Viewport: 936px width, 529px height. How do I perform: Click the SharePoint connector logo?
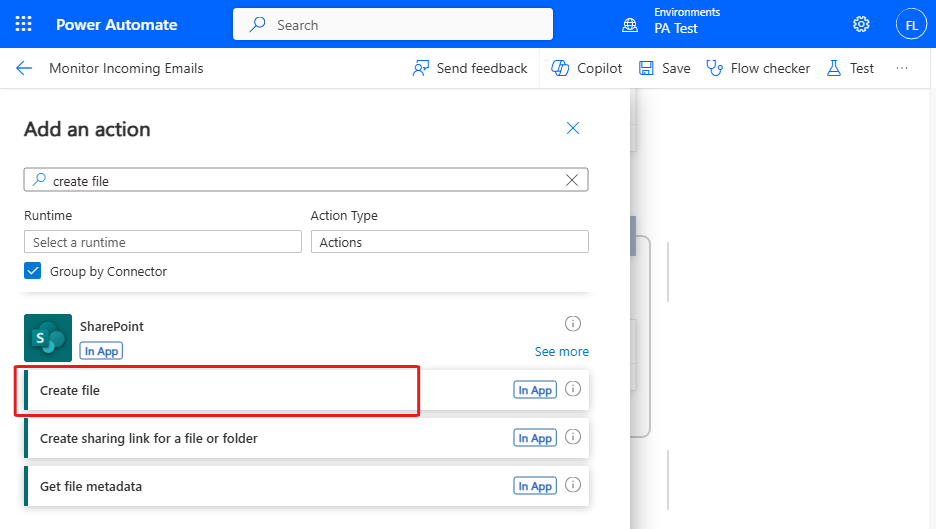point(48,338)
